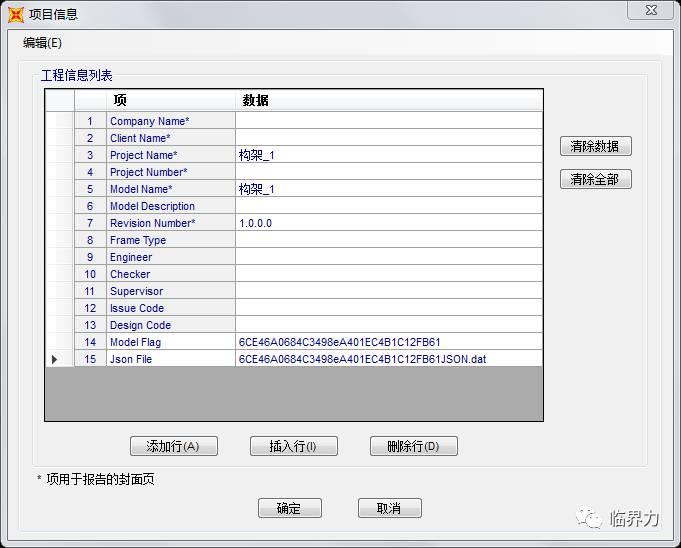
Task: Select the Client Name data cell
Action: click(389, 138)
